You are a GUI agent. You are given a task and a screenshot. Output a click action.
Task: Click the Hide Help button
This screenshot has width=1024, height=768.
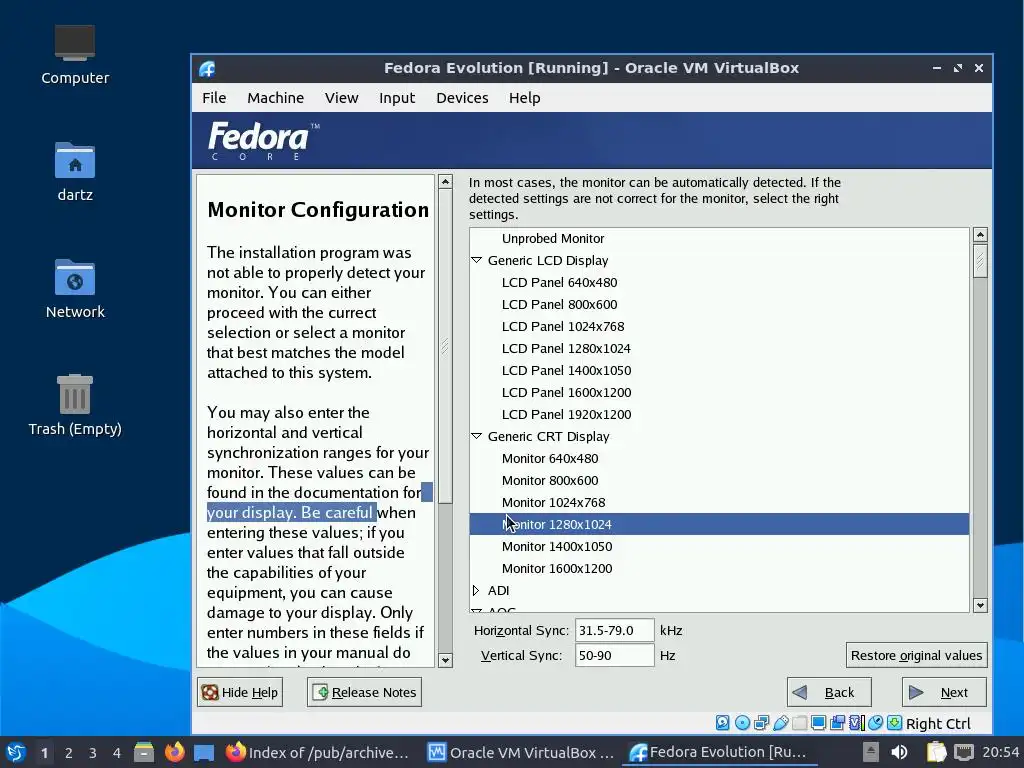coord(240,692)
